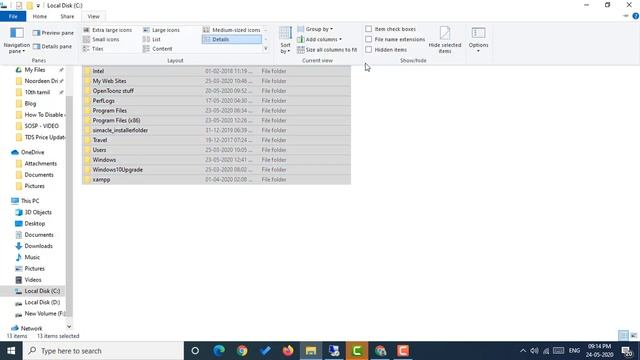Select the Program Files (x86) folder
Image resolution: width=640 pixels, height=360 pixels.
(216, 120)
